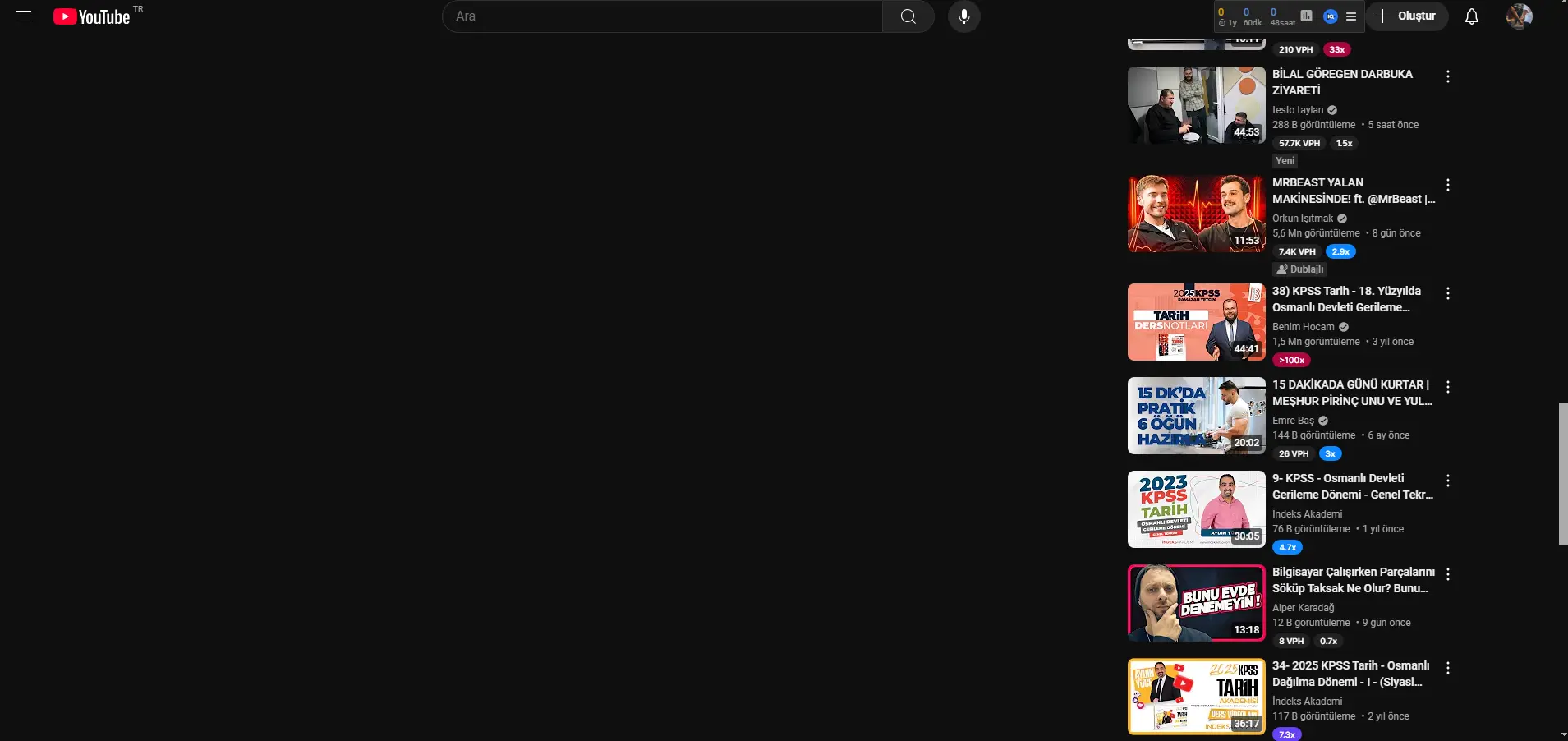Click the blue 4.7x badge
Image resolution: width=1568 pixels, height=741 pixels.
point(1288,547)
